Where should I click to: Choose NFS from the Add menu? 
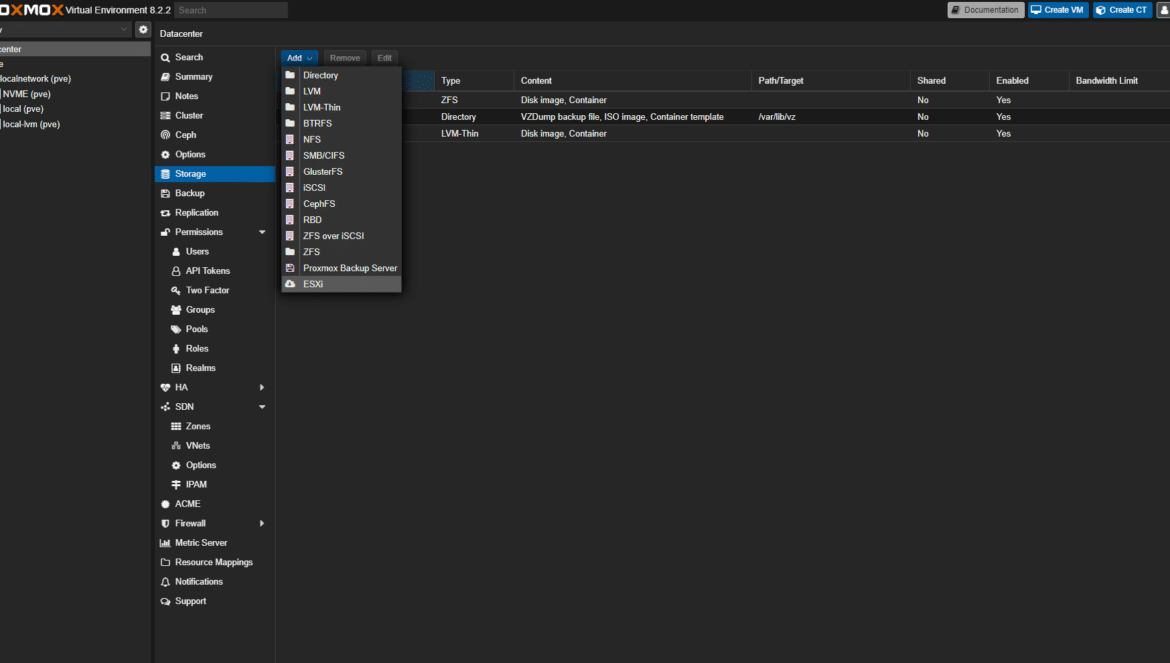coord(341,139)
